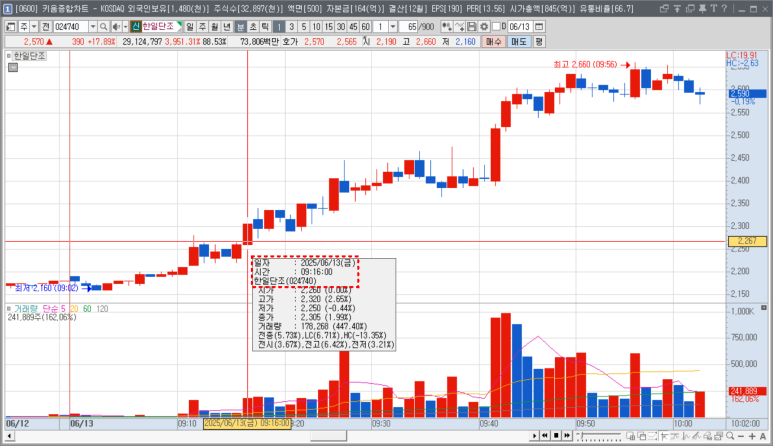This screenshot has height=446, width=773.
Task: Click the date field 06/13
Action: point(520,27)
